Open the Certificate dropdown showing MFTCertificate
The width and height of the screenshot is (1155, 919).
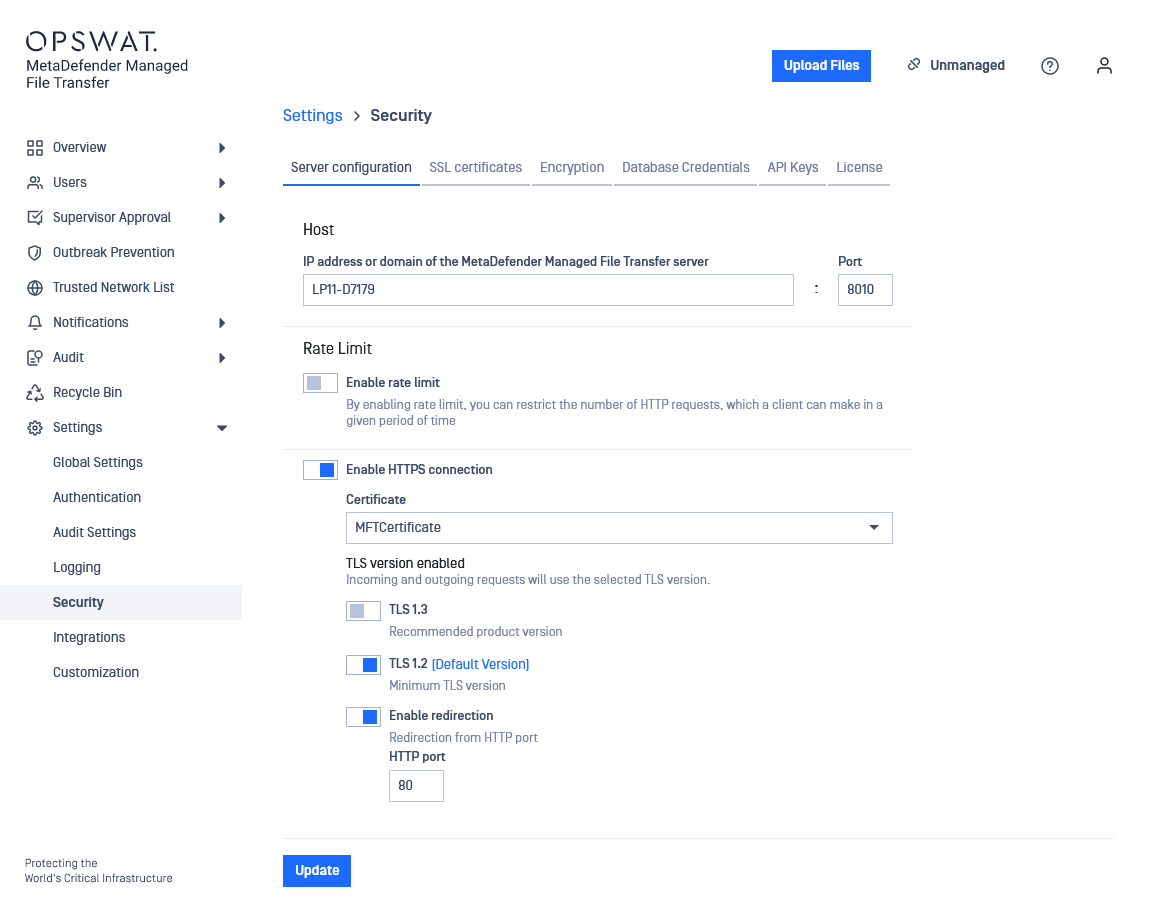tap(619, 528)
